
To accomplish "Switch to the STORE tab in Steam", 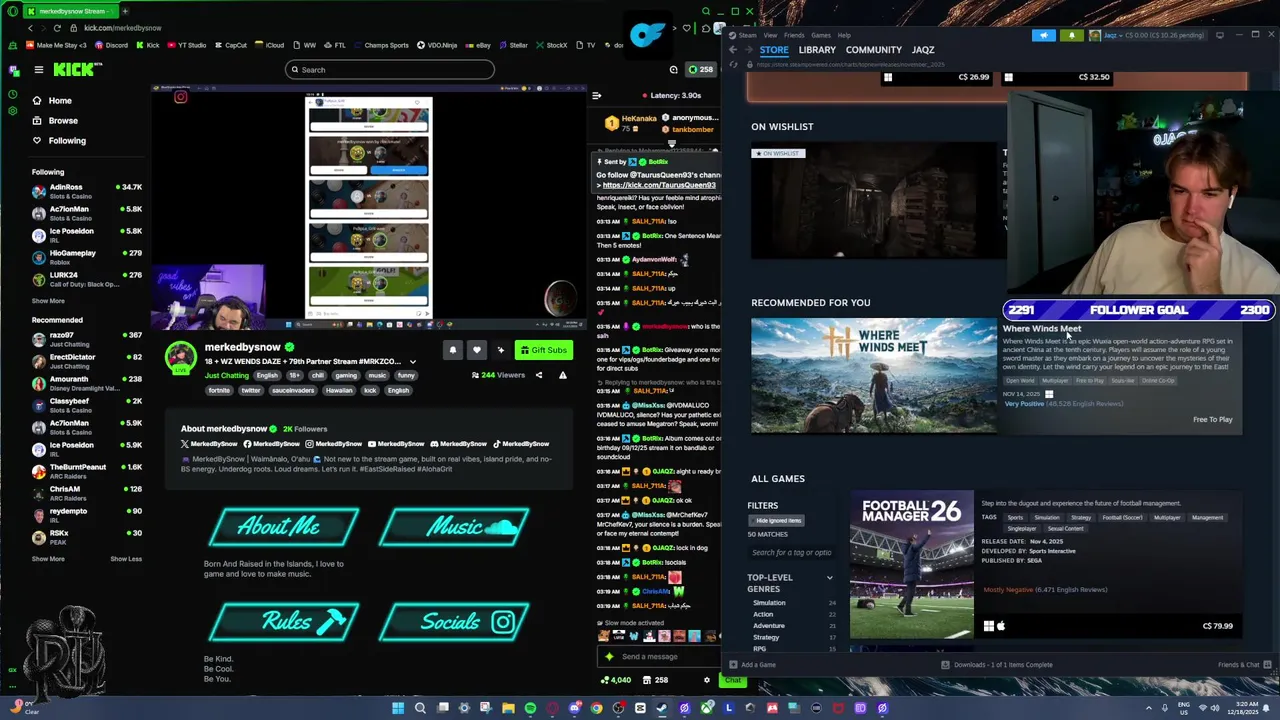I will click(x=774, y=50).
